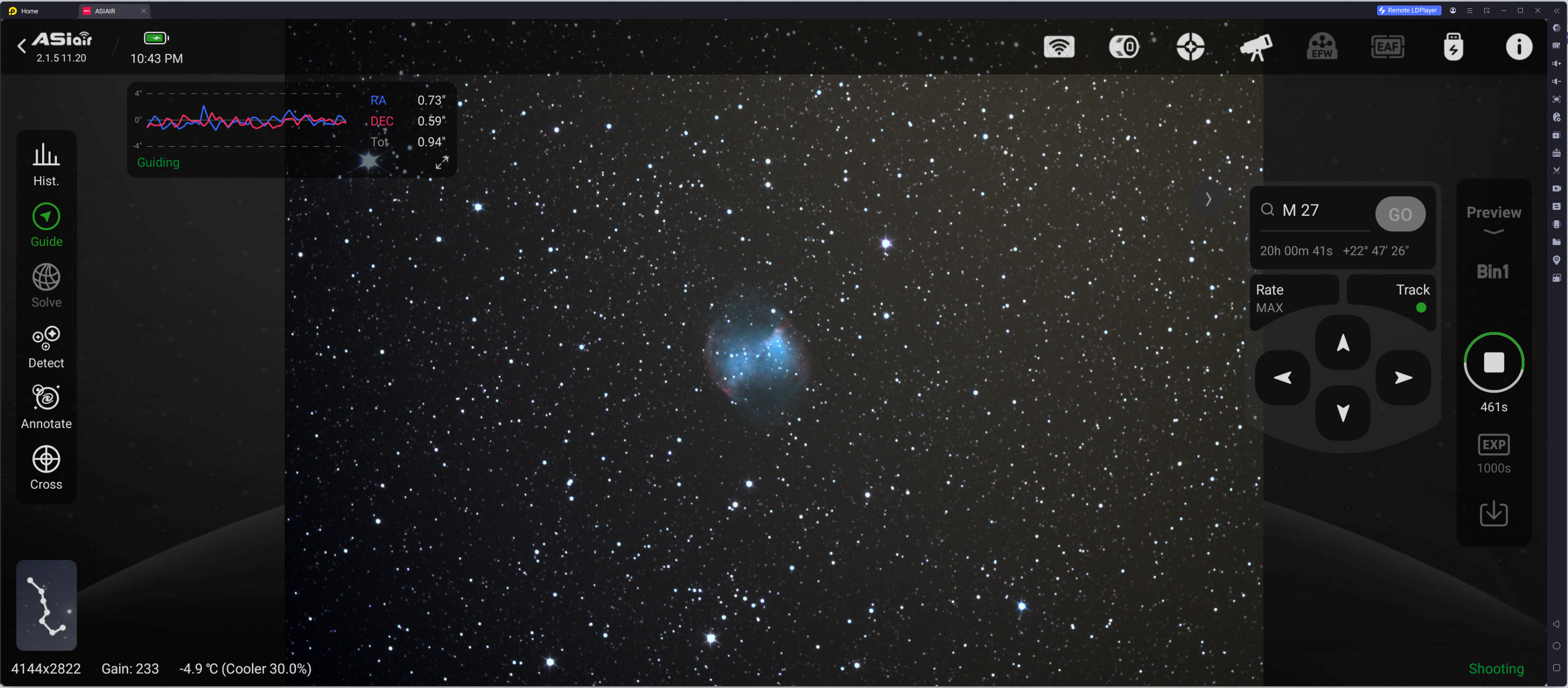The height and width of the screenshot is (688, 1568).
Task: Open the LDPlayer hamburger menu
Action: 1469,10
